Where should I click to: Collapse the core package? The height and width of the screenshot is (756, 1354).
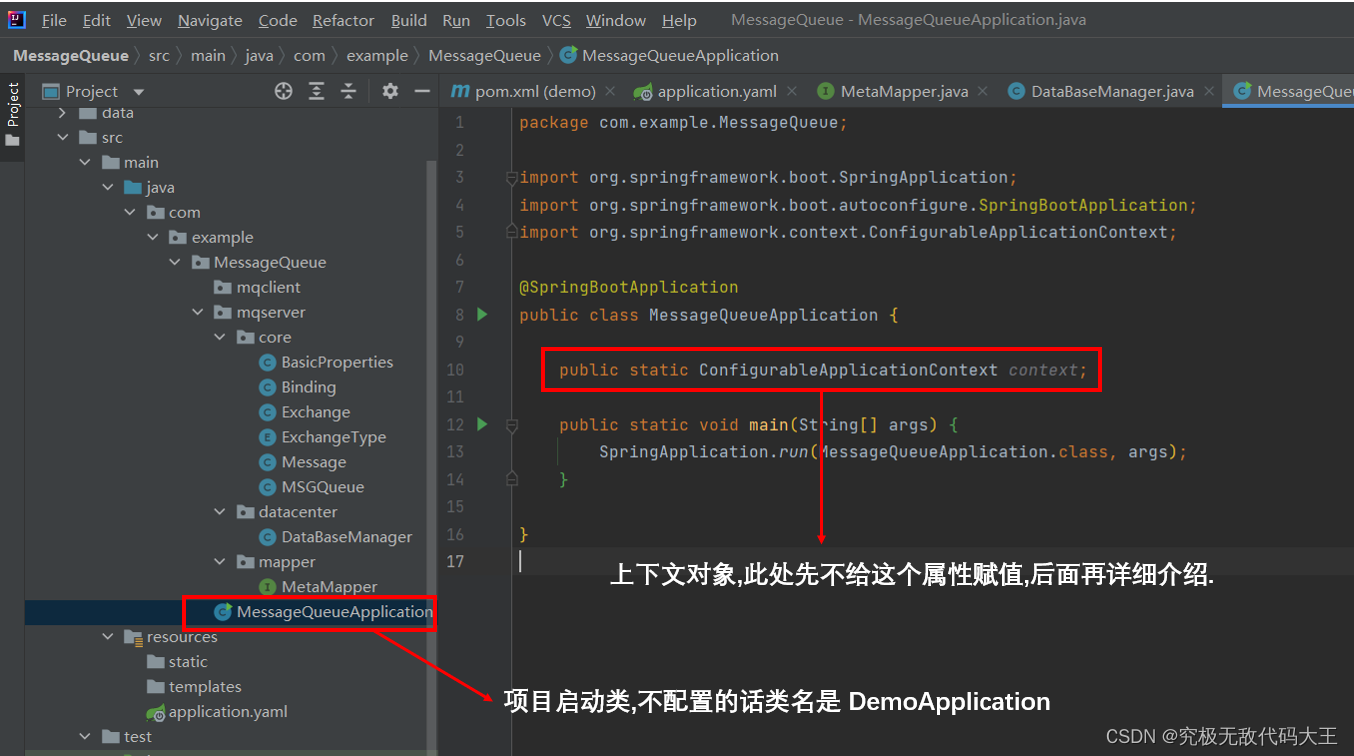pyautogui.click(x=219, y=337)
